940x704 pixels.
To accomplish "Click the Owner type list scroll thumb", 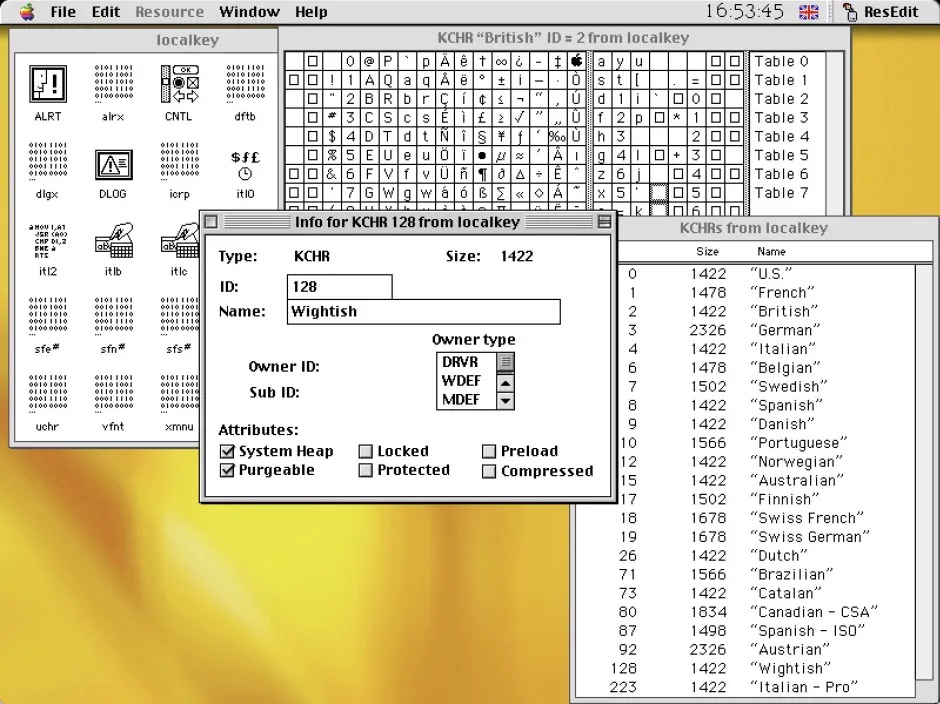I will (505, 362).
